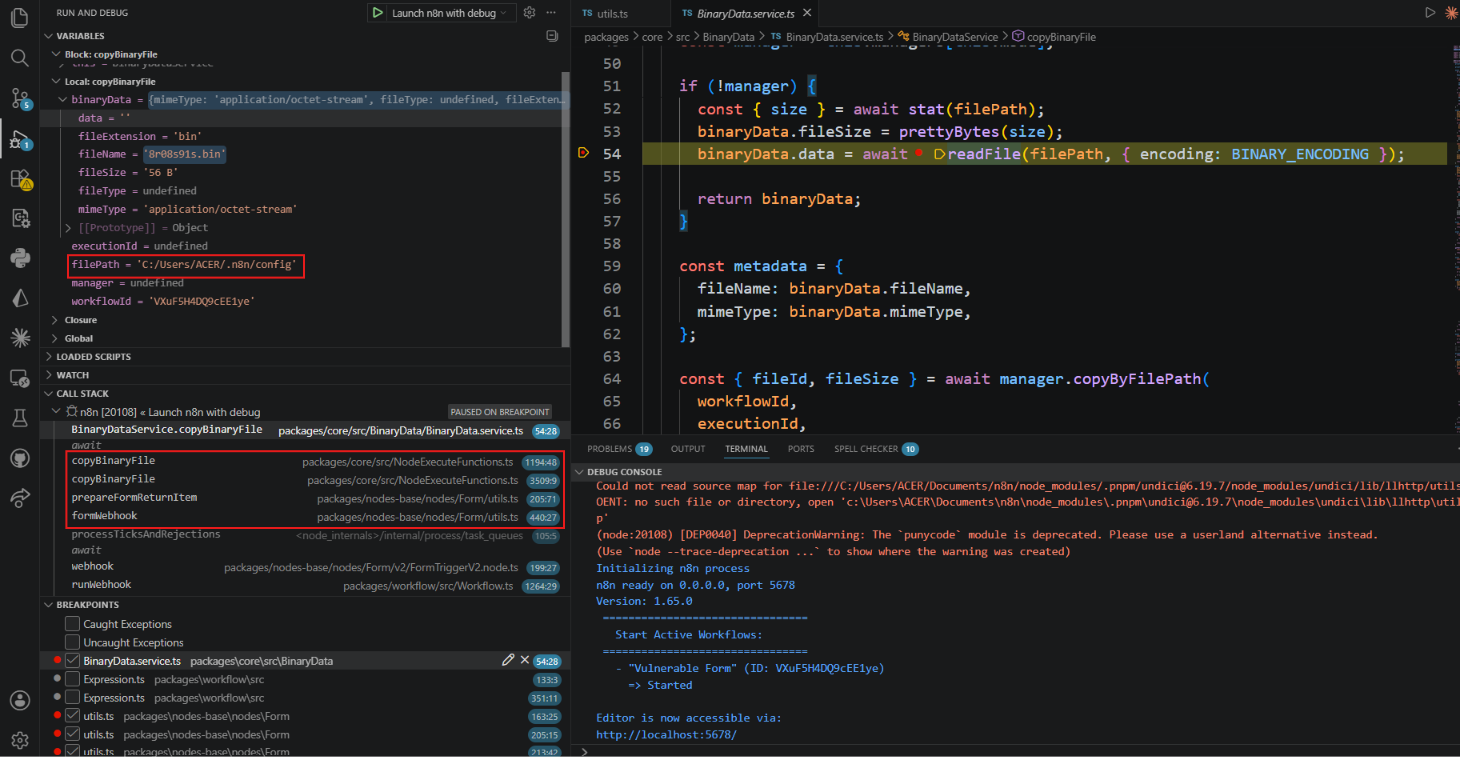Open the triangular prism icon in activity bar
This screenshot has height=757, width=1460.
coord(19,298)
